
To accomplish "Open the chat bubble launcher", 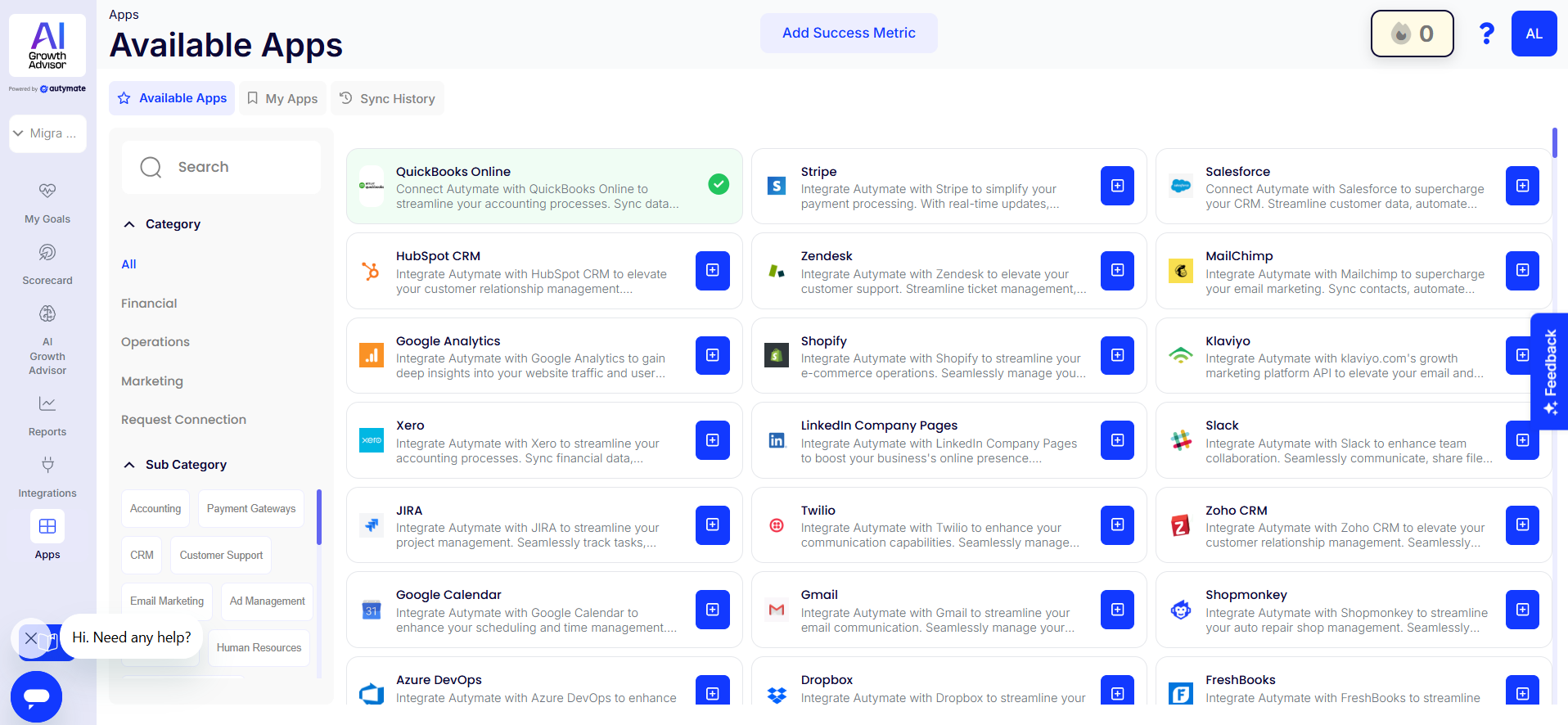I will point(37,696).
